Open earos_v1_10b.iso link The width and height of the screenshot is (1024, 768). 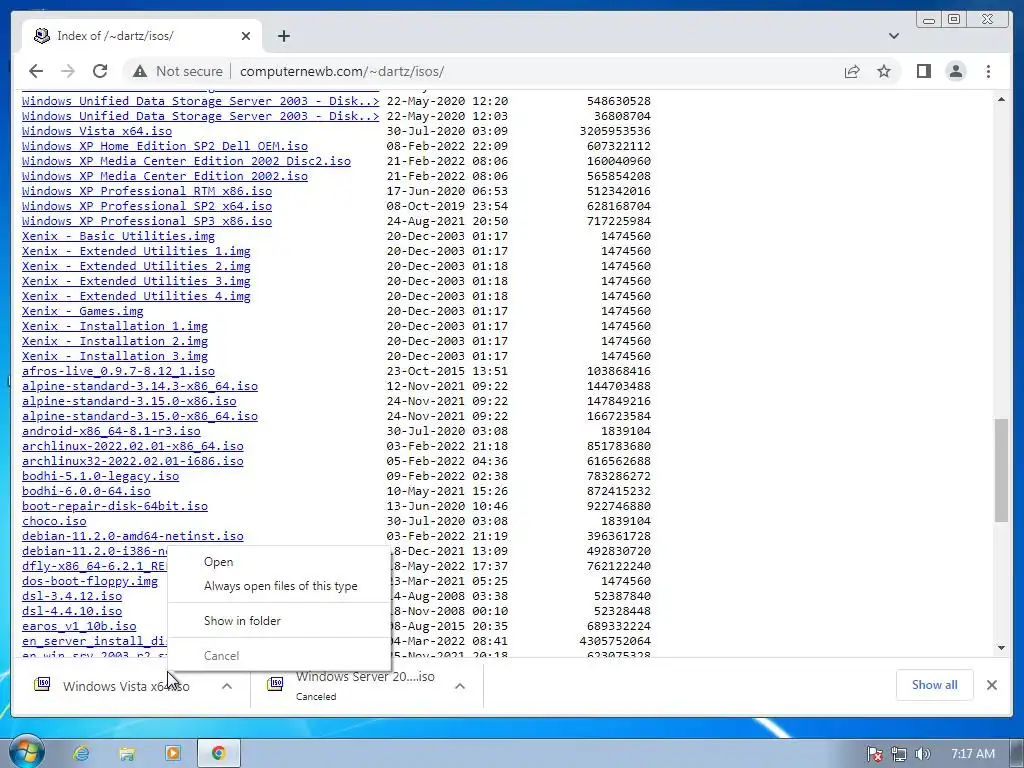tap(79, 626)
